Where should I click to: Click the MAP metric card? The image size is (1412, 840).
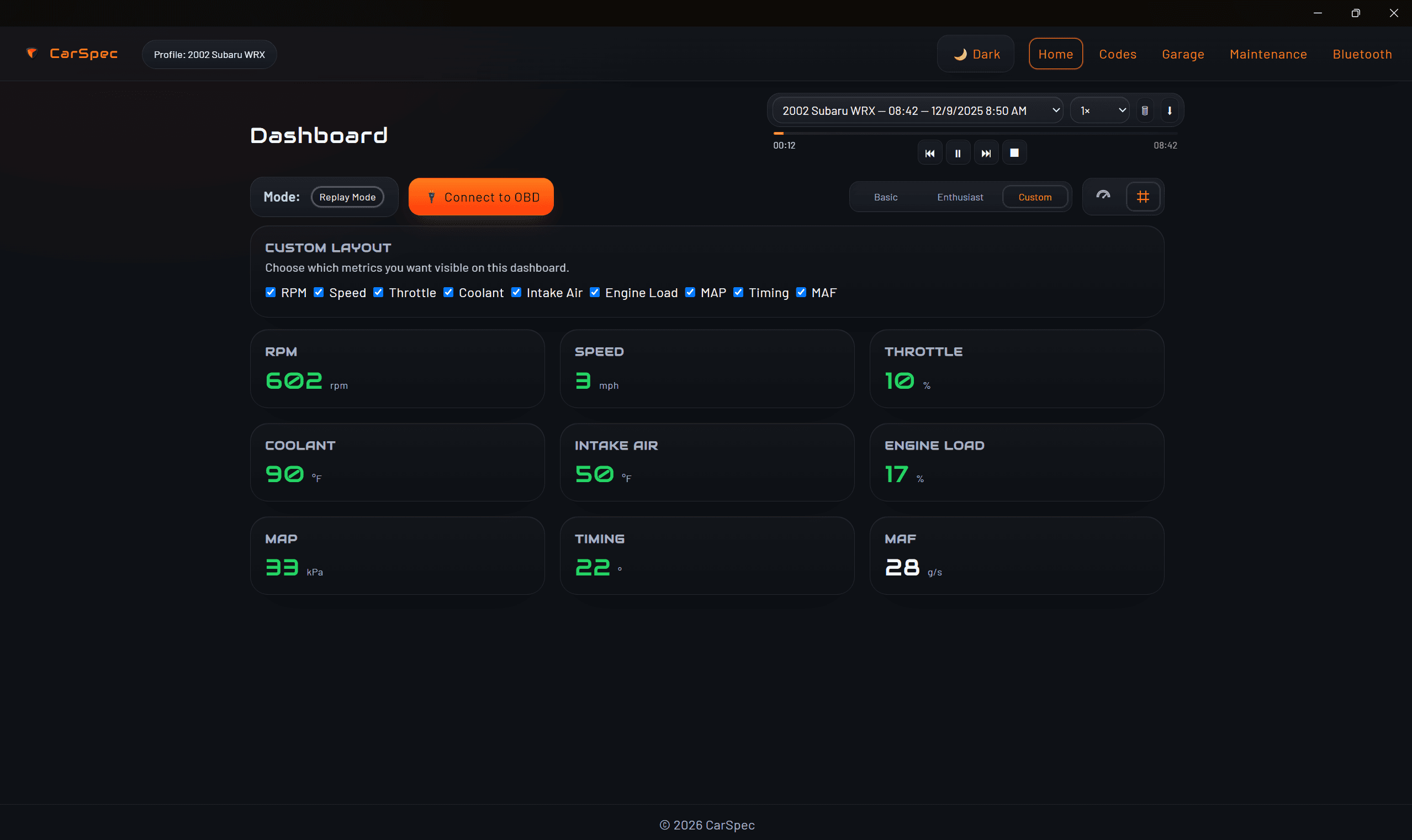pos(397,556)
